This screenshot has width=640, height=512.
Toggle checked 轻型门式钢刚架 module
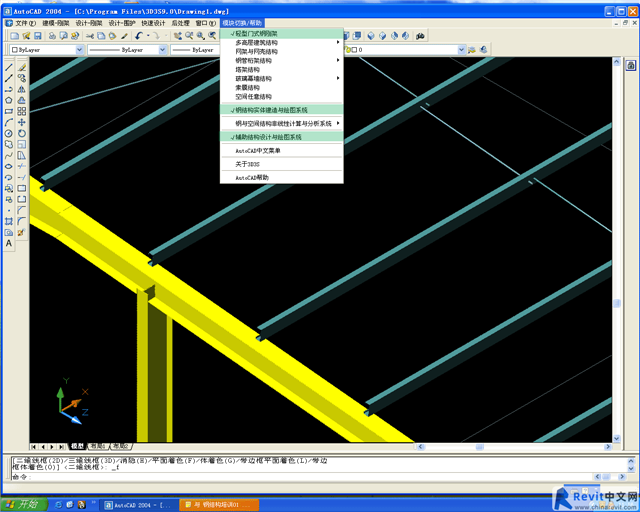[282, 33]
